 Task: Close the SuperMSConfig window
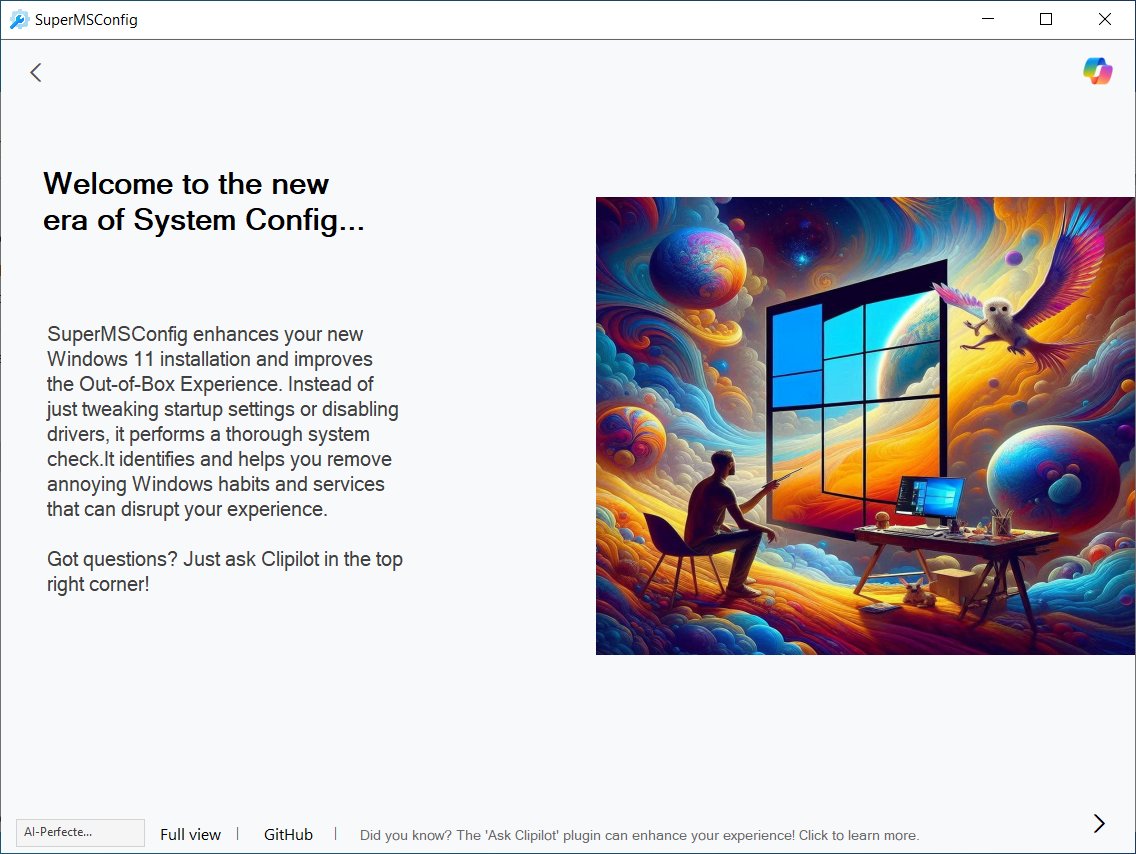[x=1104, y=19]
